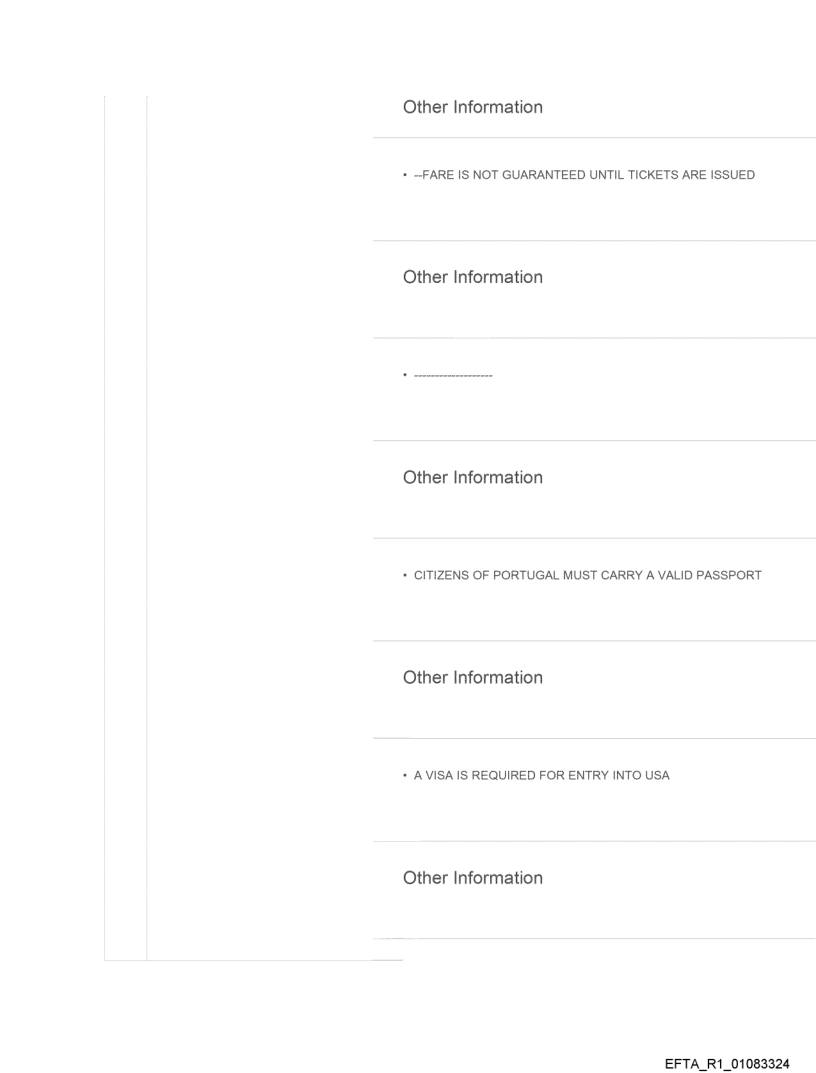Viewport: 816px width, 1073px height.
Task: Click the Other Information heading above the dashed line
Action: pyautogui.click(x=472, y=277)
